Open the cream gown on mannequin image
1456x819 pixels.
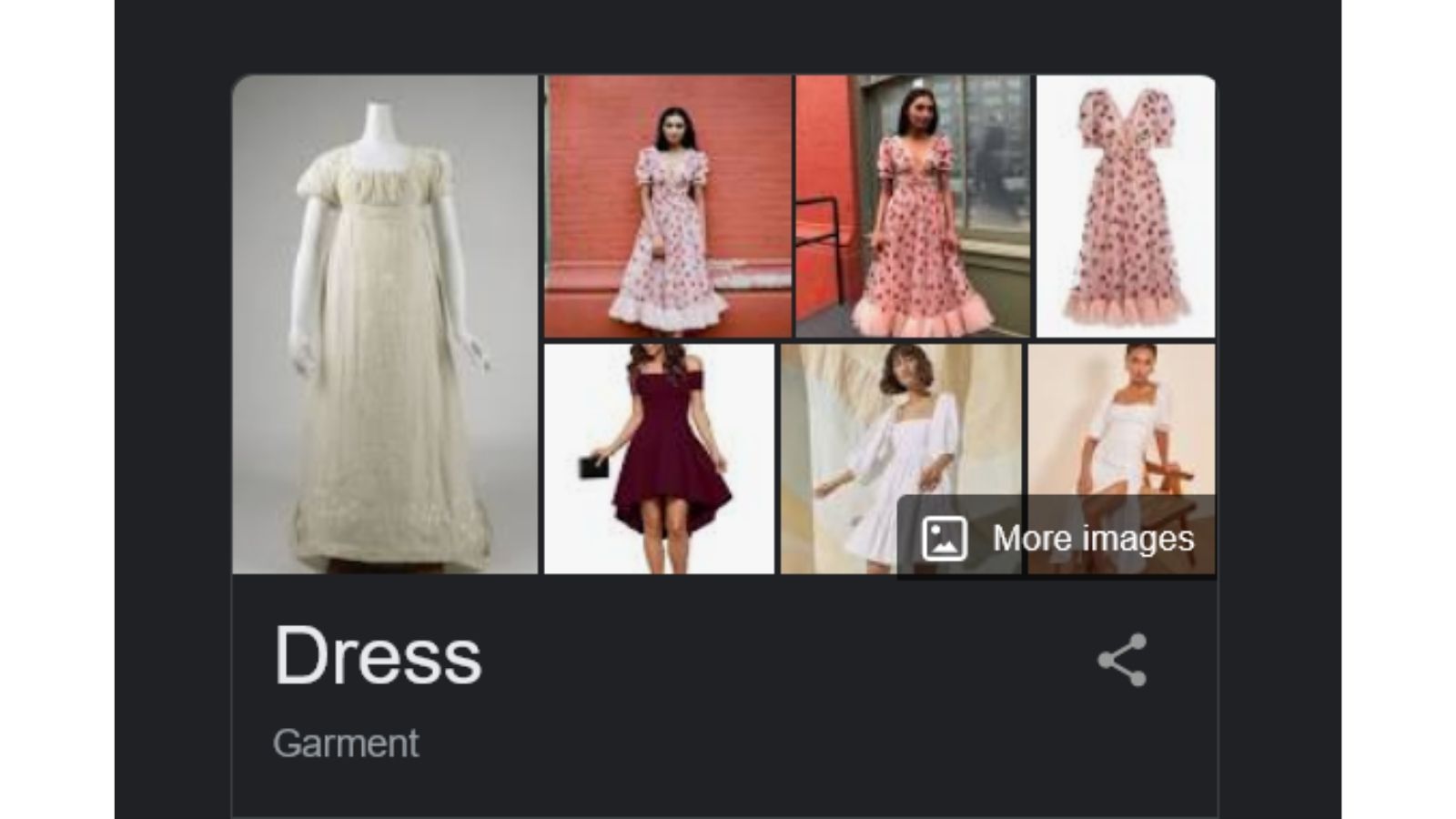point(385,324)
